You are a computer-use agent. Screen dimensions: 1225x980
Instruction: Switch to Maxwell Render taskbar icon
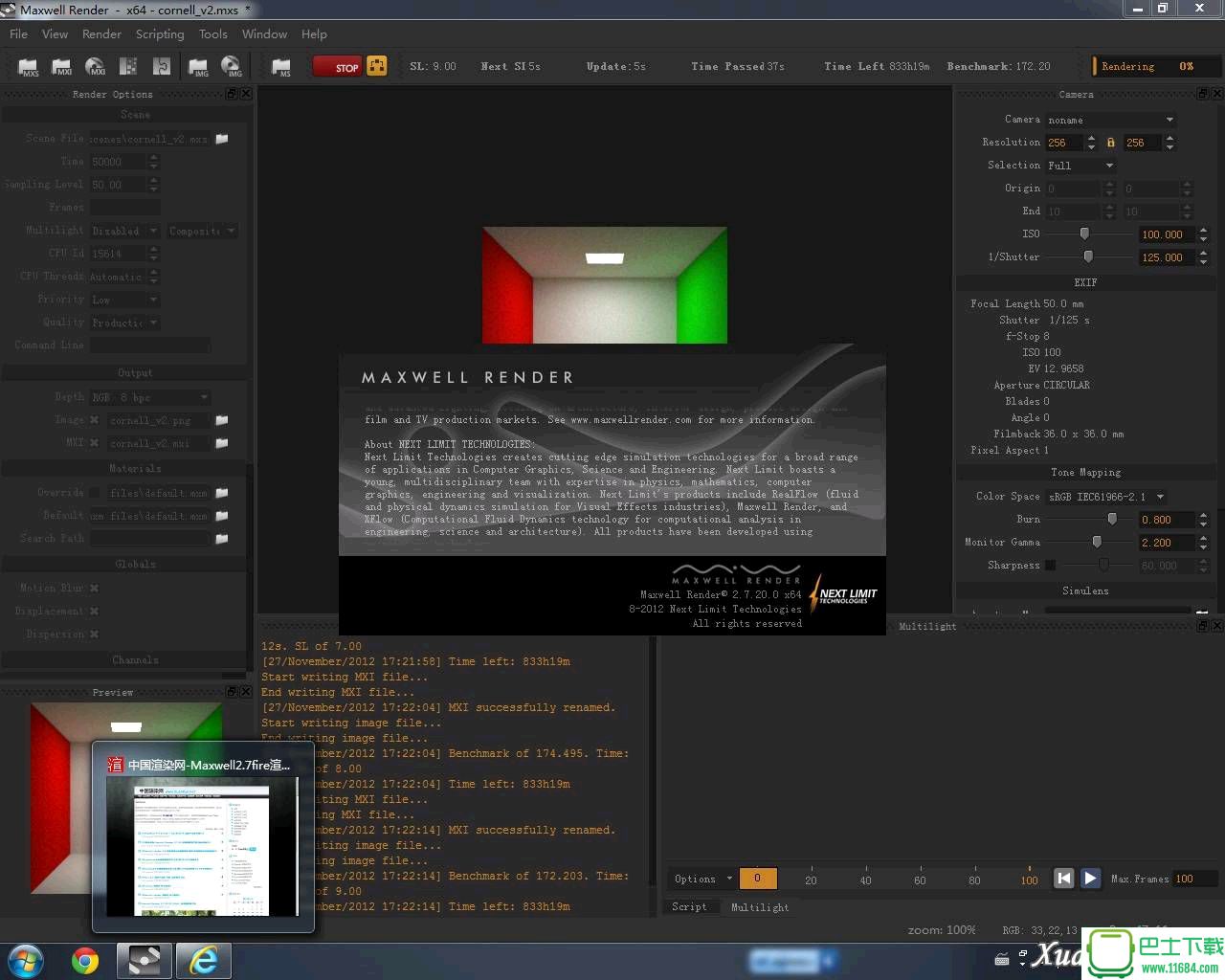(x=145, y=960)
